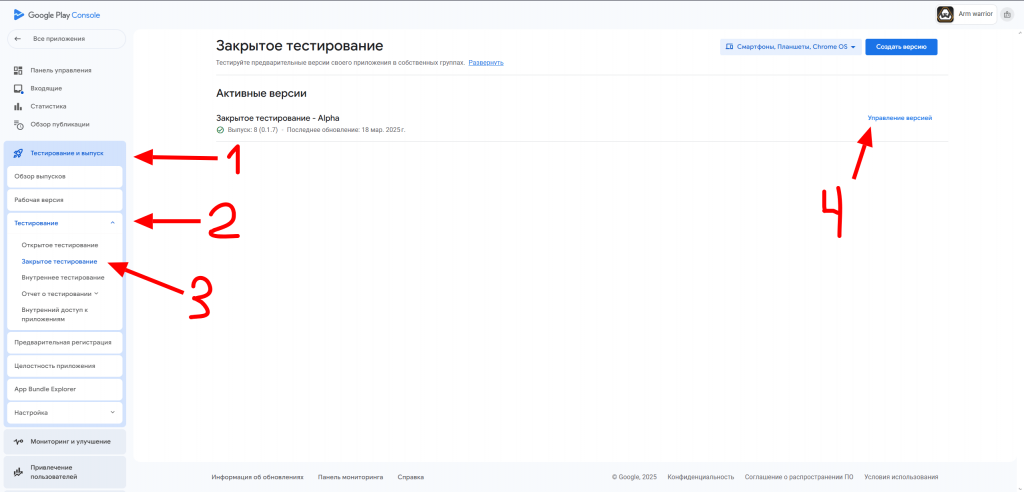Click the Google Play Console logo
1024x492 pixels.
[x=57, y=15]
